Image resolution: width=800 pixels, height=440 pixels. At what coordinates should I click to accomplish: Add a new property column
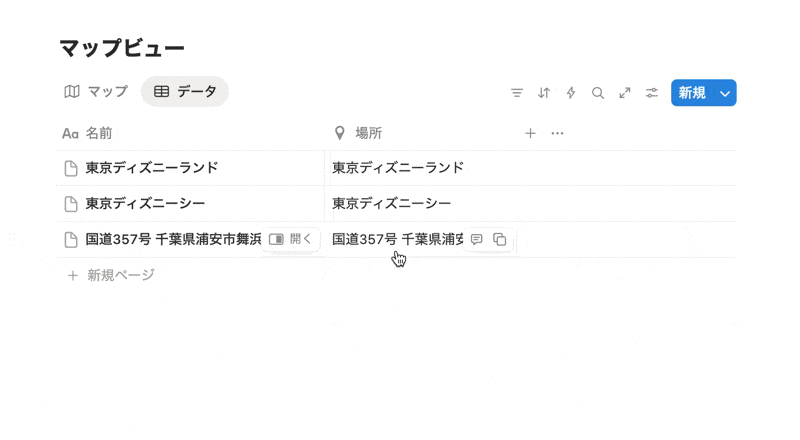[531, 133]
